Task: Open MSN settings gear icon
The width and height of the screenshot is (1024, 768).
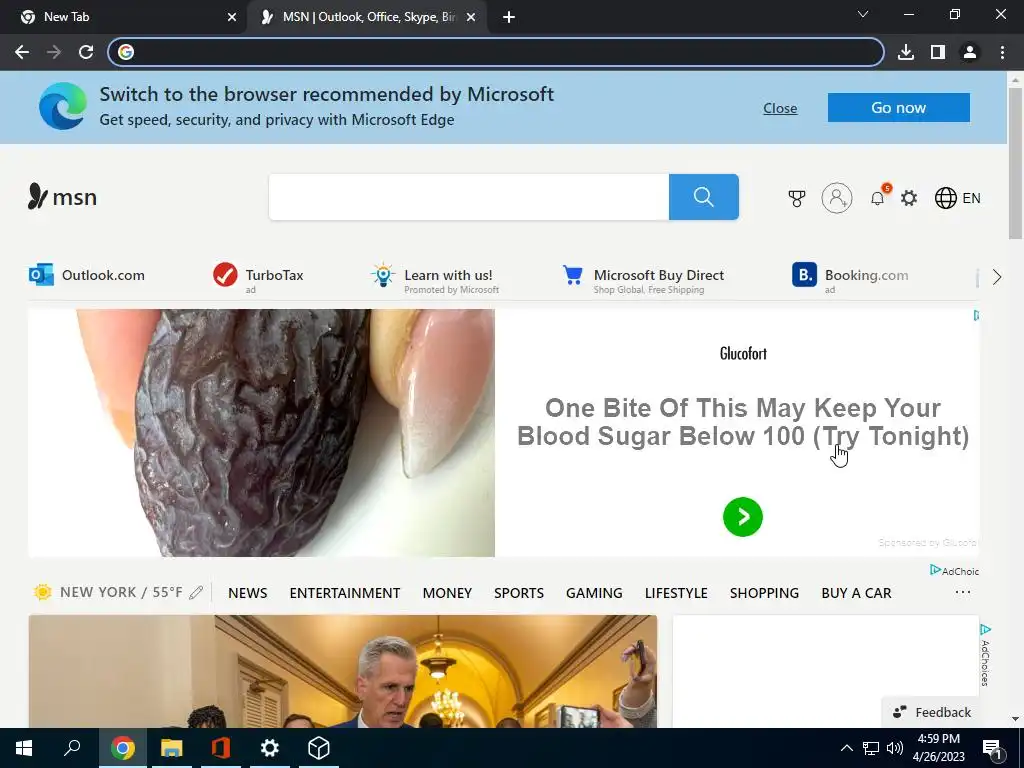Action: (x=909, y=198)
